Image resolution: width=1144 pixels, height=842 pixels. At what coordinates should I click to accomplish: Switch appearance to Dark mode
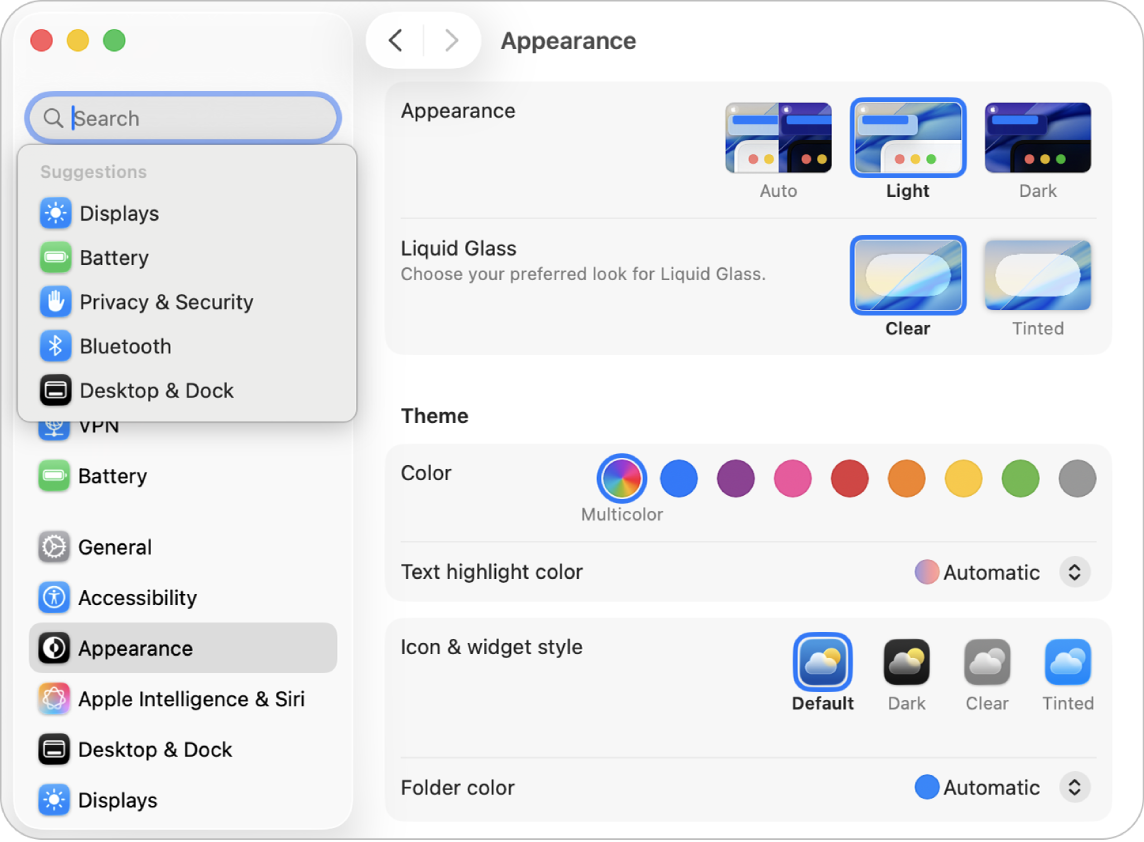1037,137
